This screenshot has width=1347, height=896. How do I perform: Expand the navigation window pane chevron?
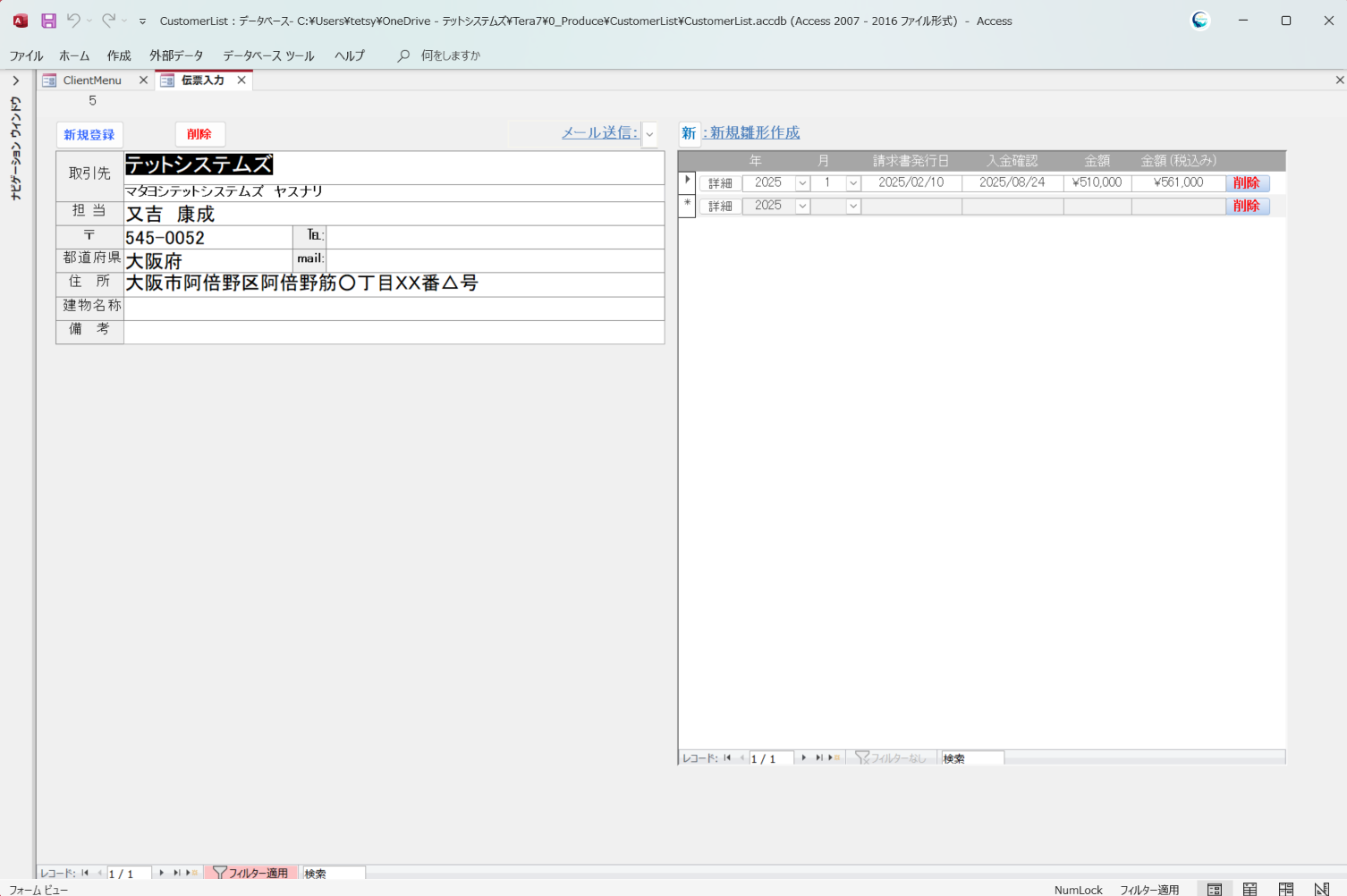pyautogui.click(x=15, y=80)
